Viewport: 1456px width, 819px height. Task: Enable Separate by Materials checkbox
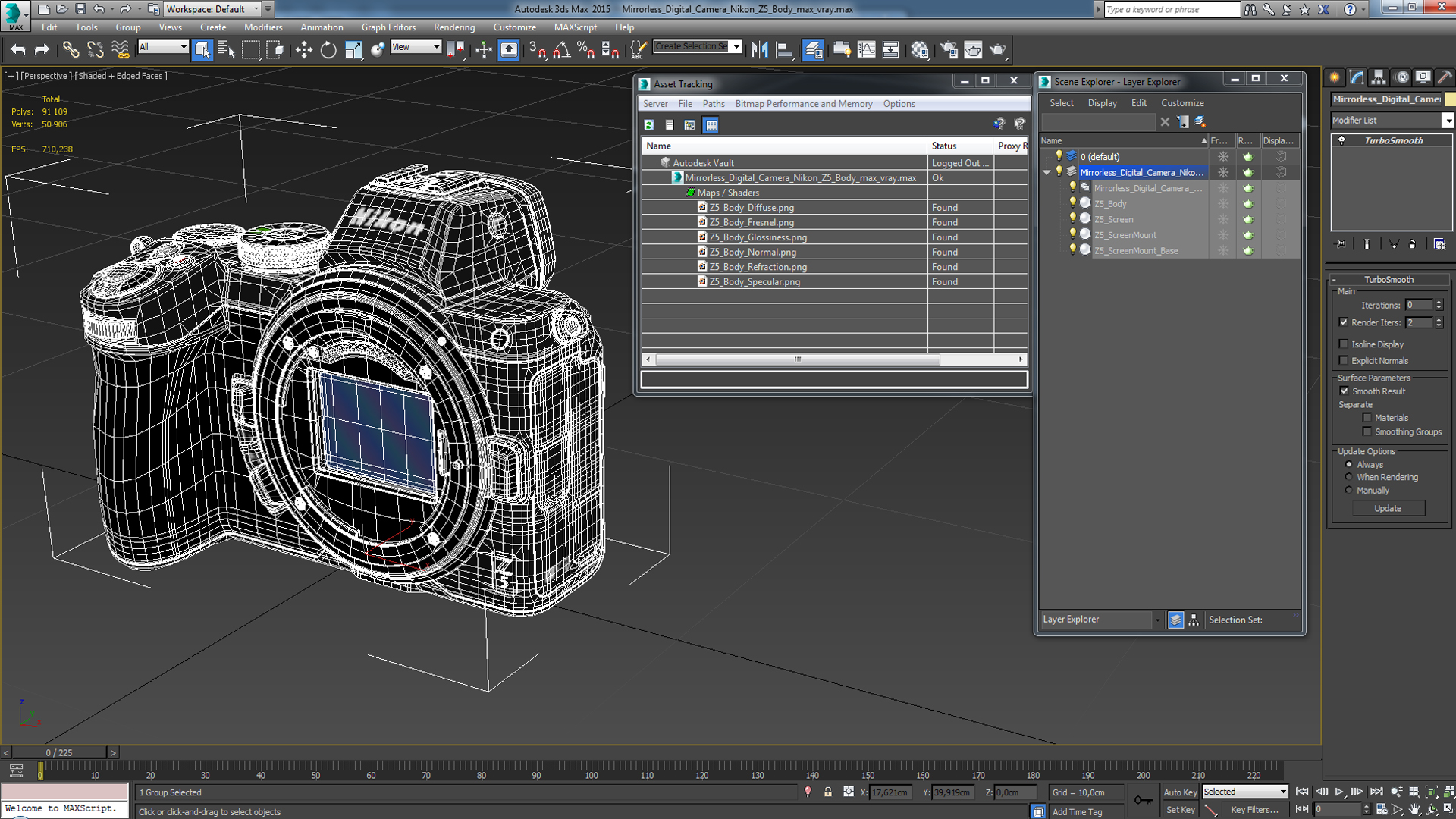click(1367, 418)
